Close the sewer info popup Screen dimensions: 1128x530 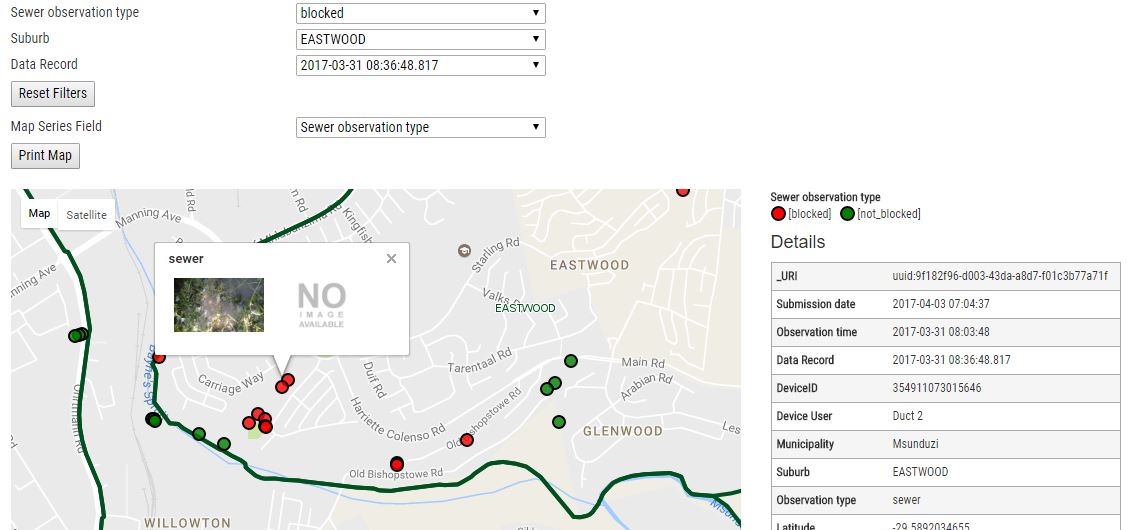click(391, 259)
